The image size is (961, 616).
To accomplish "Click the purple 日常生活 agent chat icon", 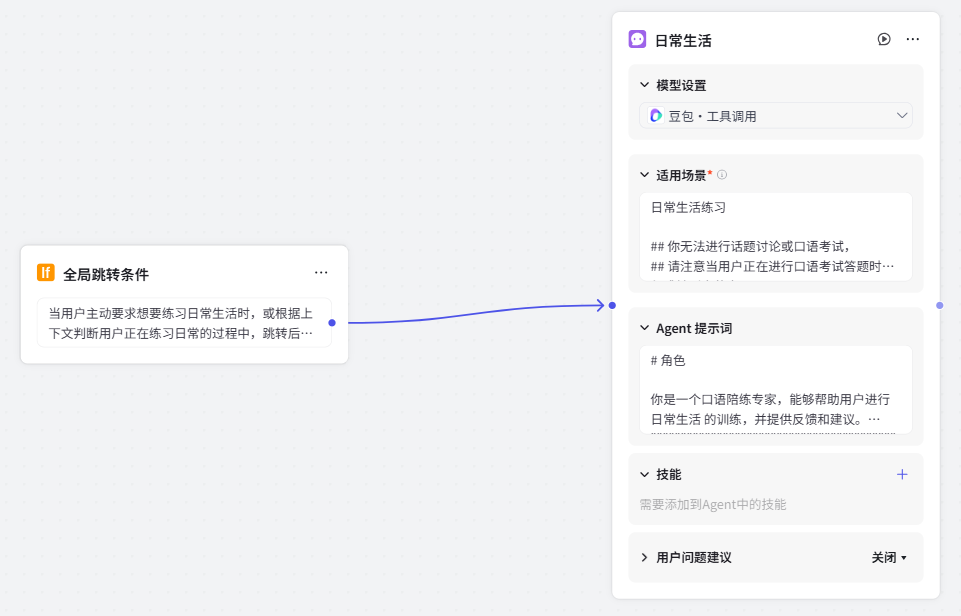I will click(637, 40).
